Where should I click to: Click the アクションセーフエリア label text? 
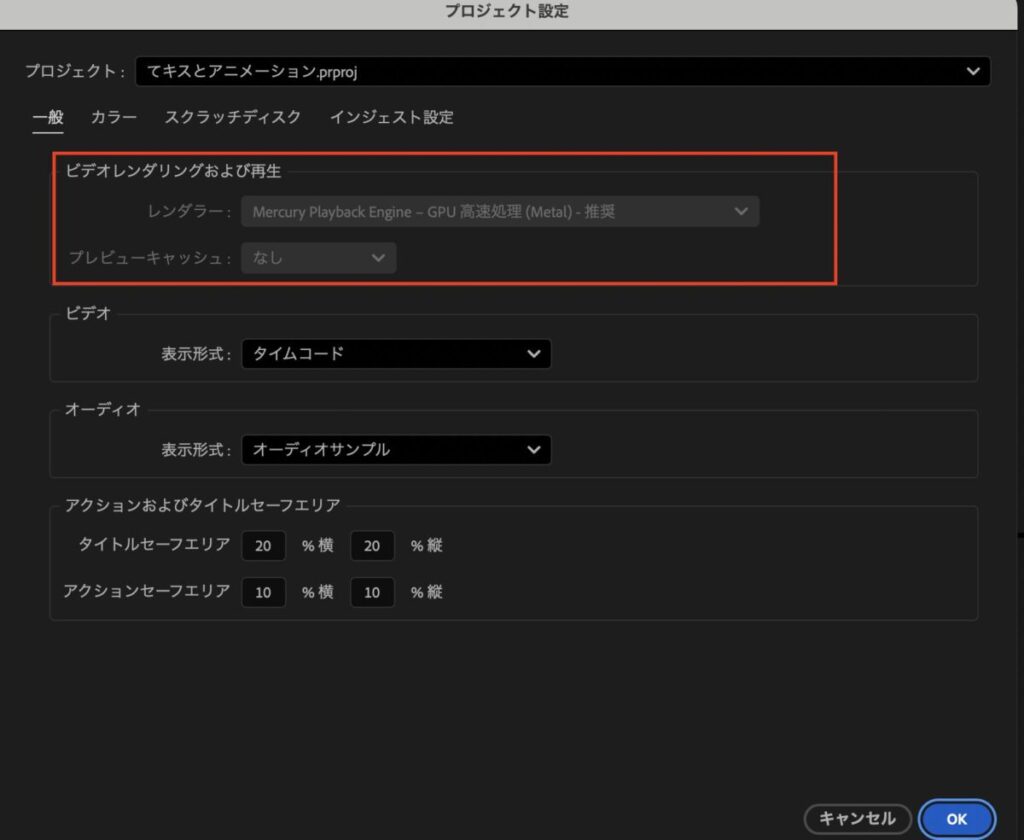point(146,591)
